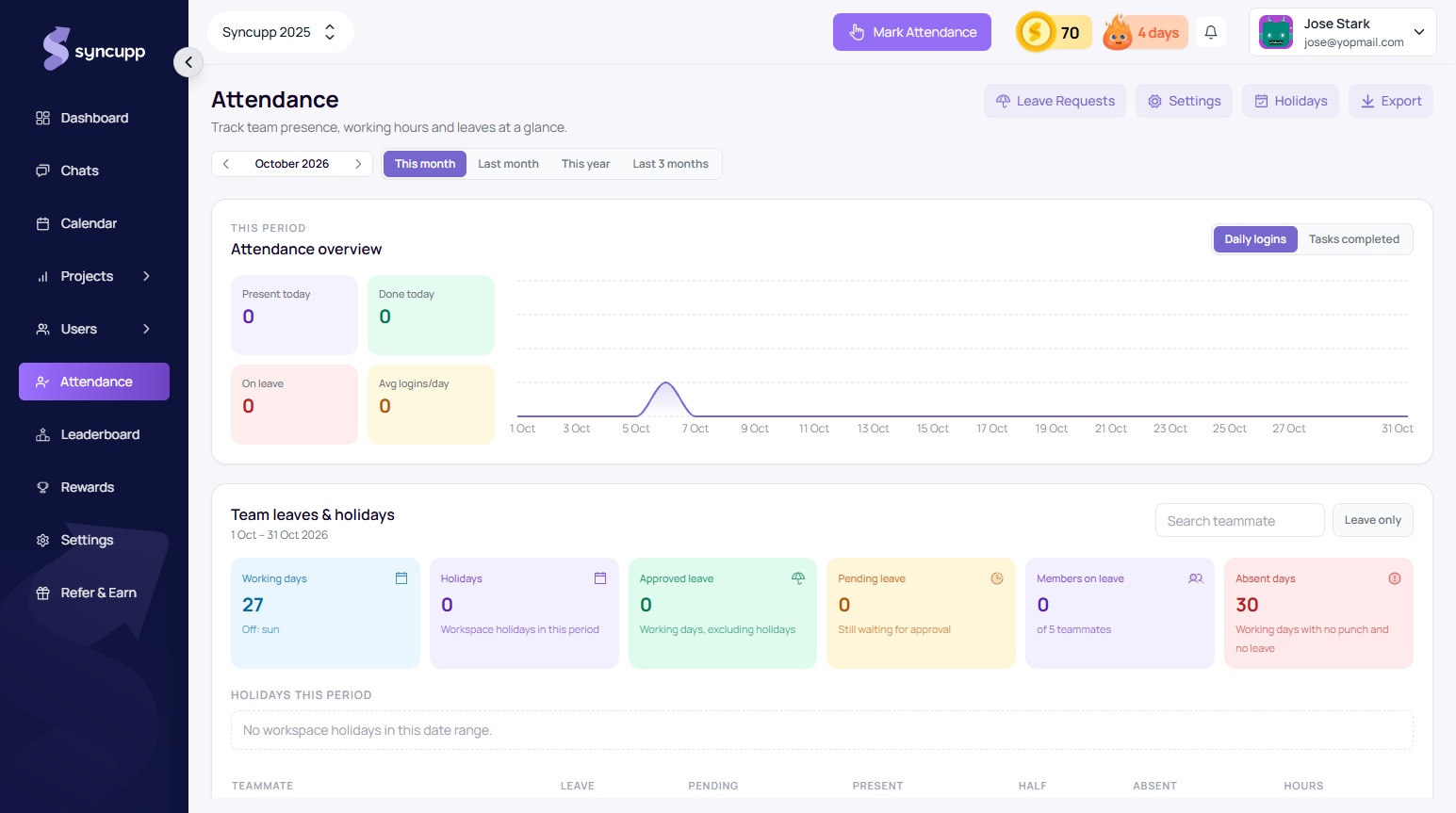Open the Jose Stark account dropdown
1456x813 pixels.
click(x=1343, y=32)
